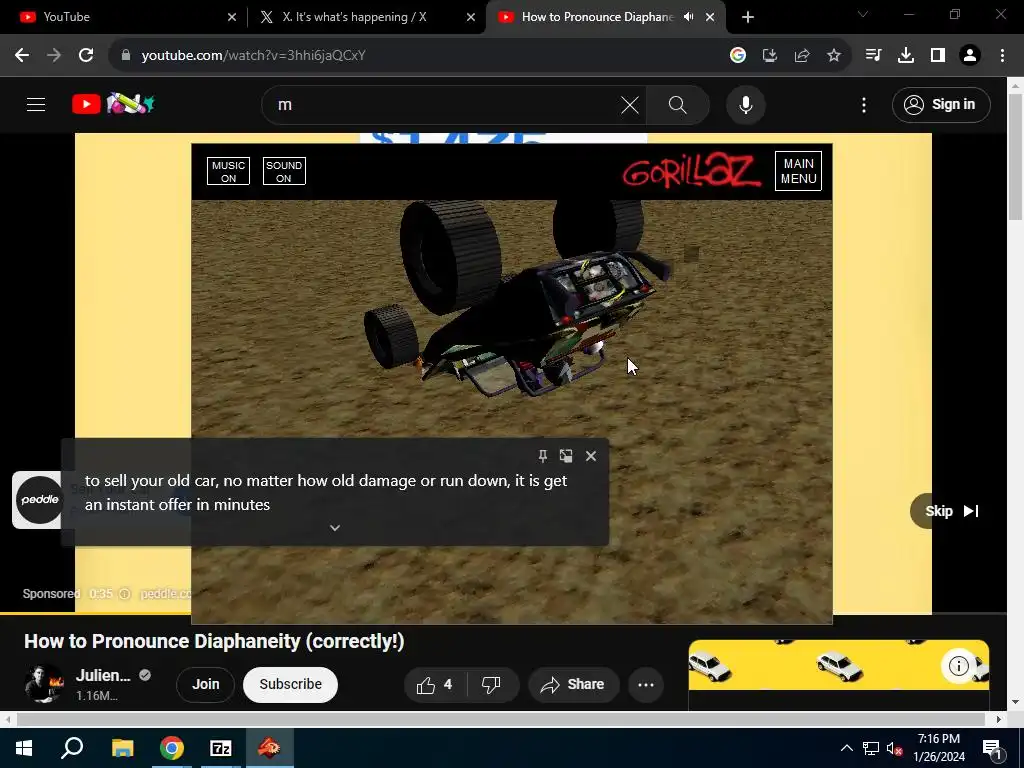Open a new tab with plus button
The height and width of the screenshot is (768, 1024).
coord(748,18)
